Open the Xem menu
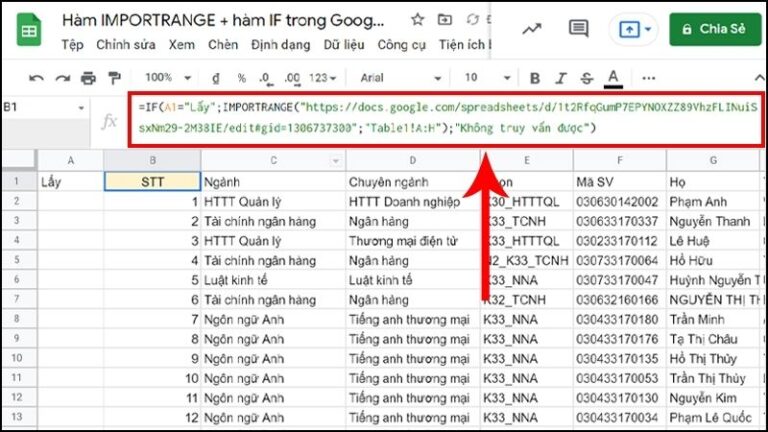 coord(182,45)
